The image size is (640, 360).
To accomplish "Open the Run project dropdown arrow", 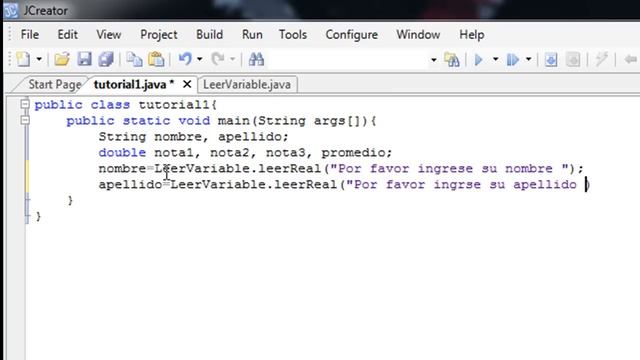I will [x=496, y=60].
